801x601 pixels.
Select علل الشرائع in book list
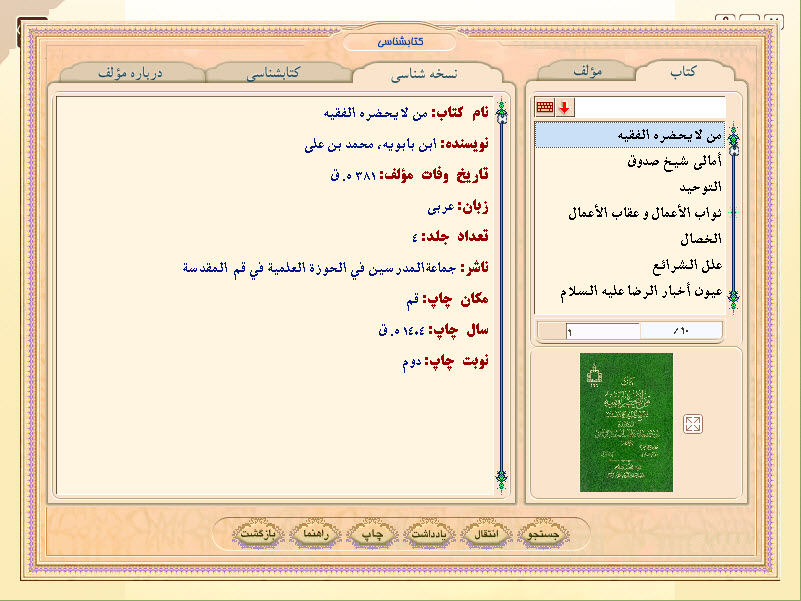tap(630, 265)
